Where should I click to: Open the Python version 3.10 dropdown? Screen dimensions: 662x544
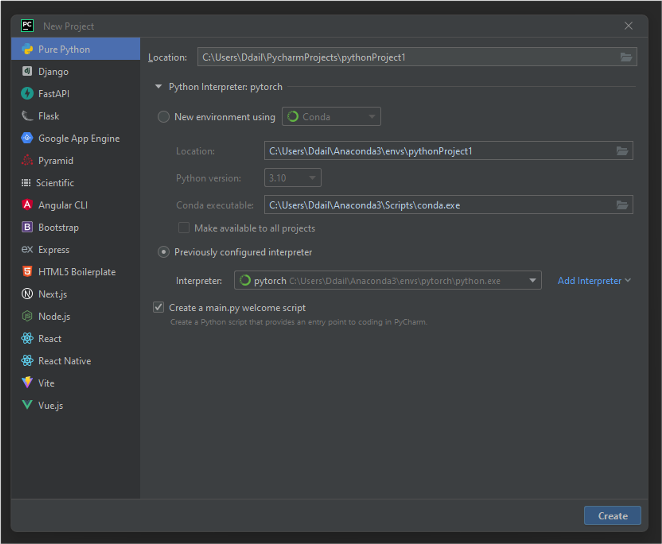pyautogui.click(x=293, y=178)
